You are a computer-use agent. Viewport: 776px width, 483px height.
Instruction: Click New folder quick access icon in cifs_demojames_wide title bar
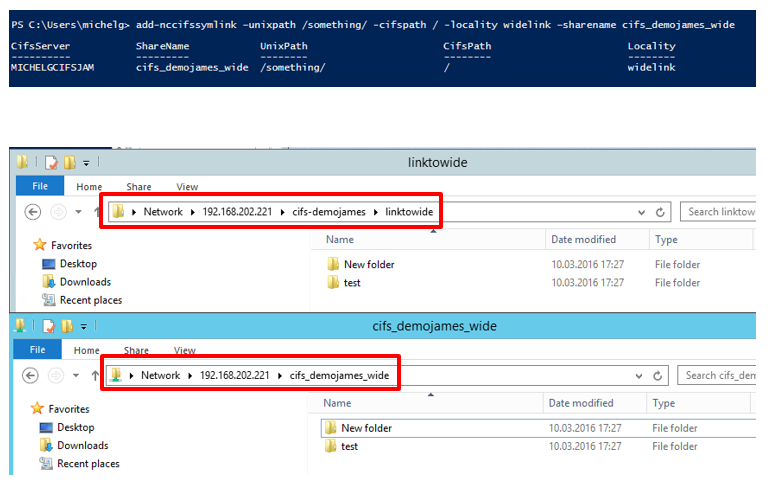67,326
